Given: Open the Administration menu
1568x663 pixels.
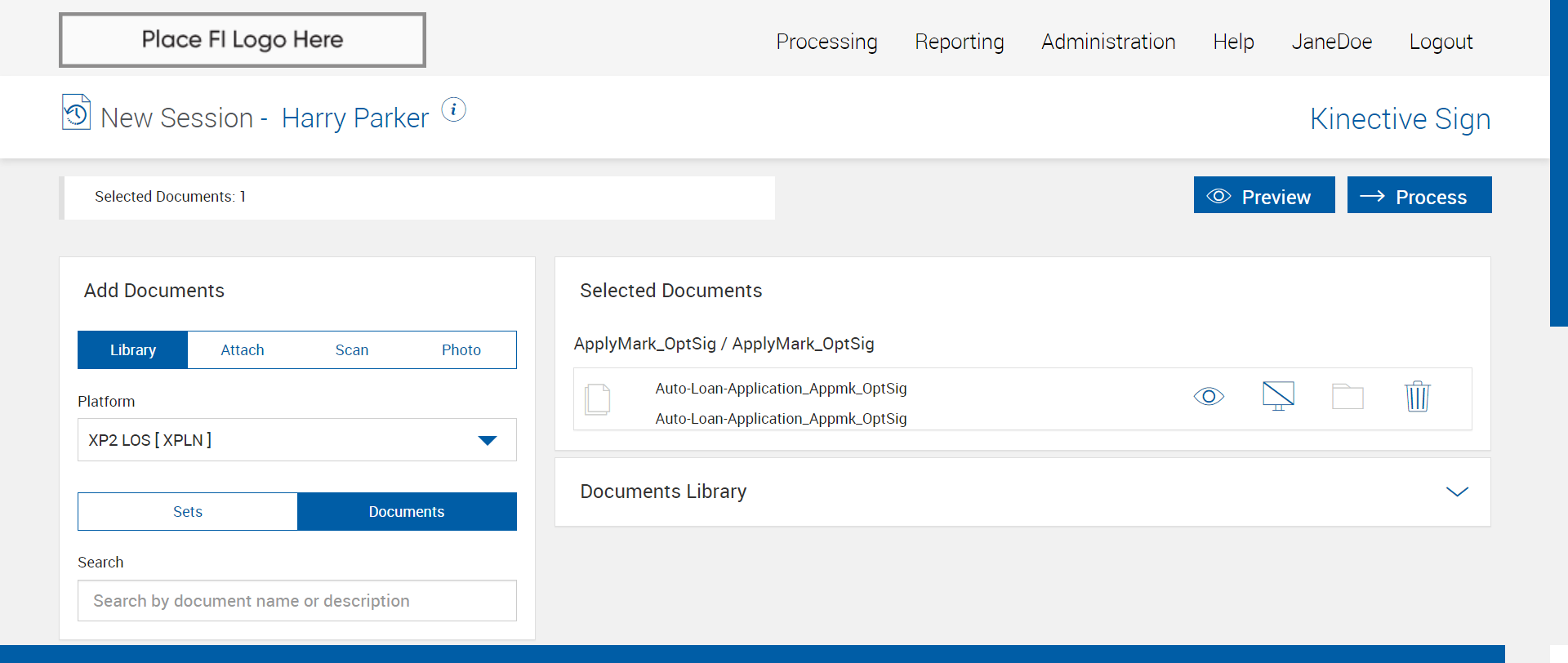Looking at the screenshot, I should pyautogui.click(x=1108, y=42).
